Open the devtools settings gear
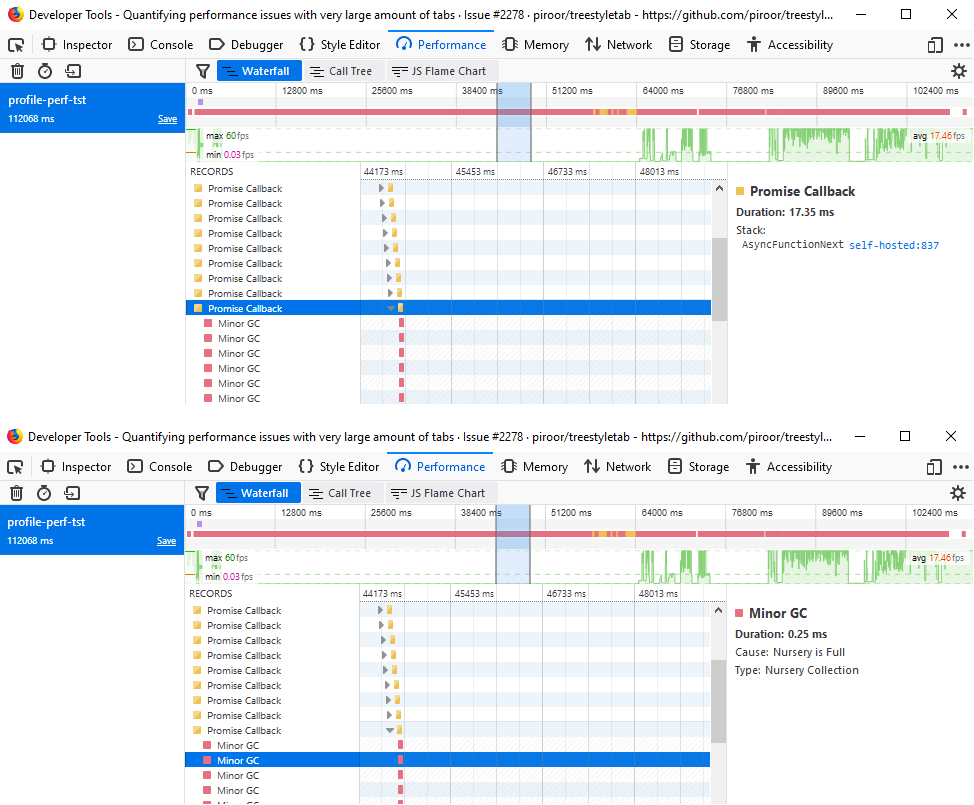 958,71
